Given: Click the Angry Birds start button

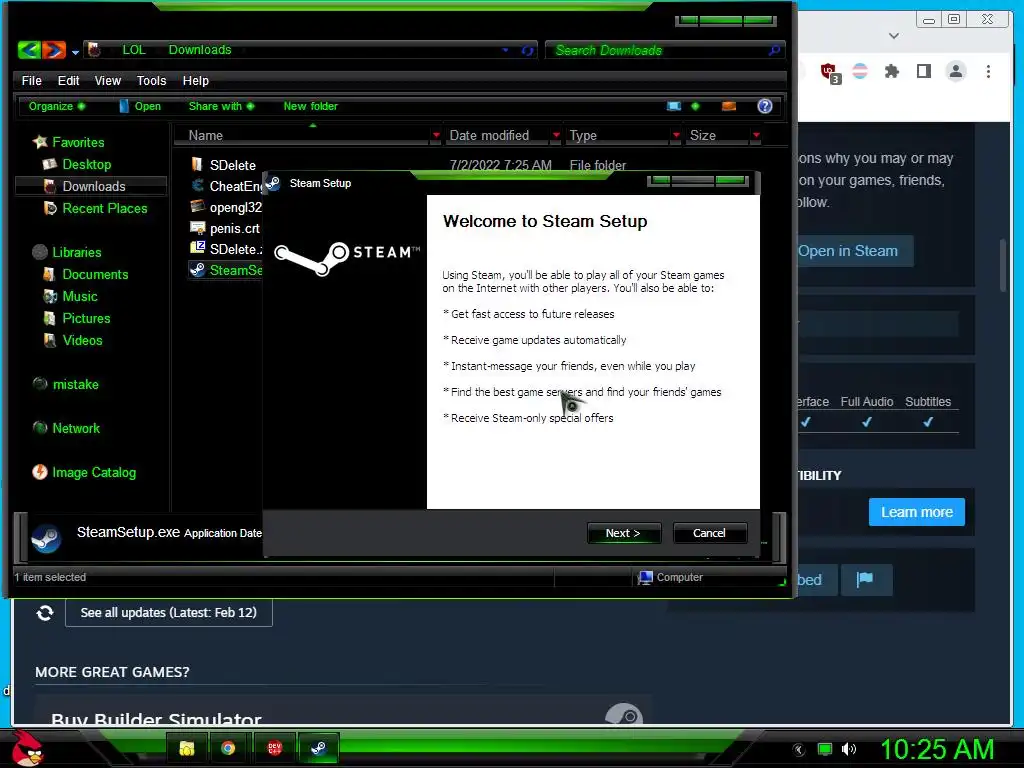Looking at the screenshot, I should [x=26, y=748].
